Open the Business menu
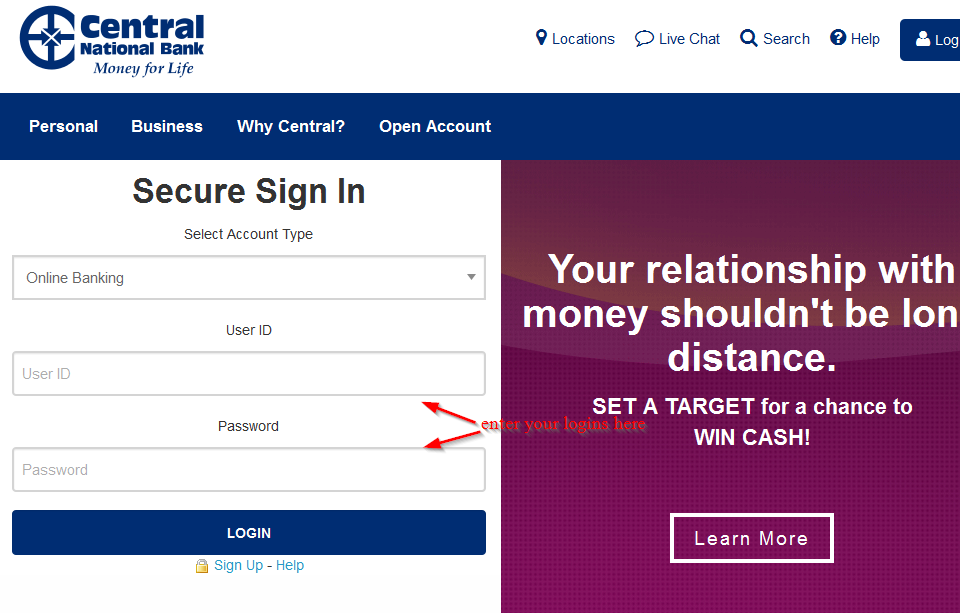The width and height of the screenshot is (960, 613). (167, 126)
